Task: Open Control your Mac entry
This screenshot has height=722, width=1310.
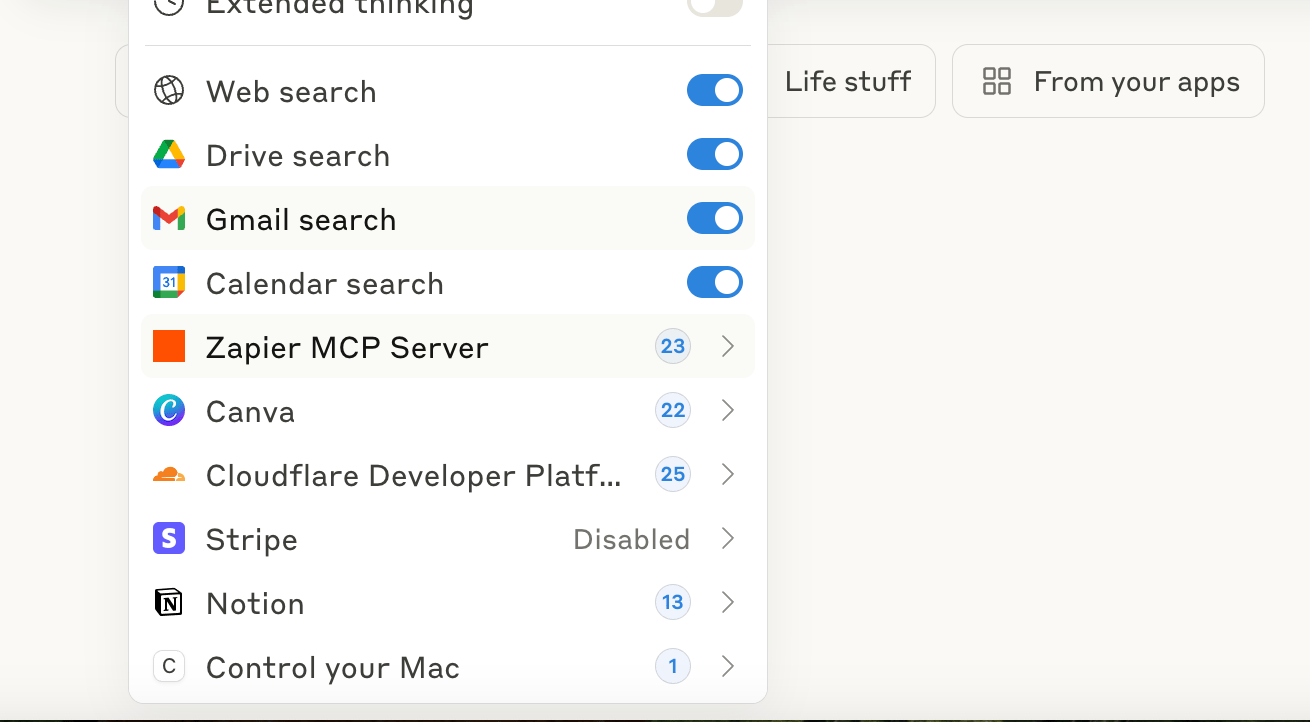Action: (x=448, y=666)
